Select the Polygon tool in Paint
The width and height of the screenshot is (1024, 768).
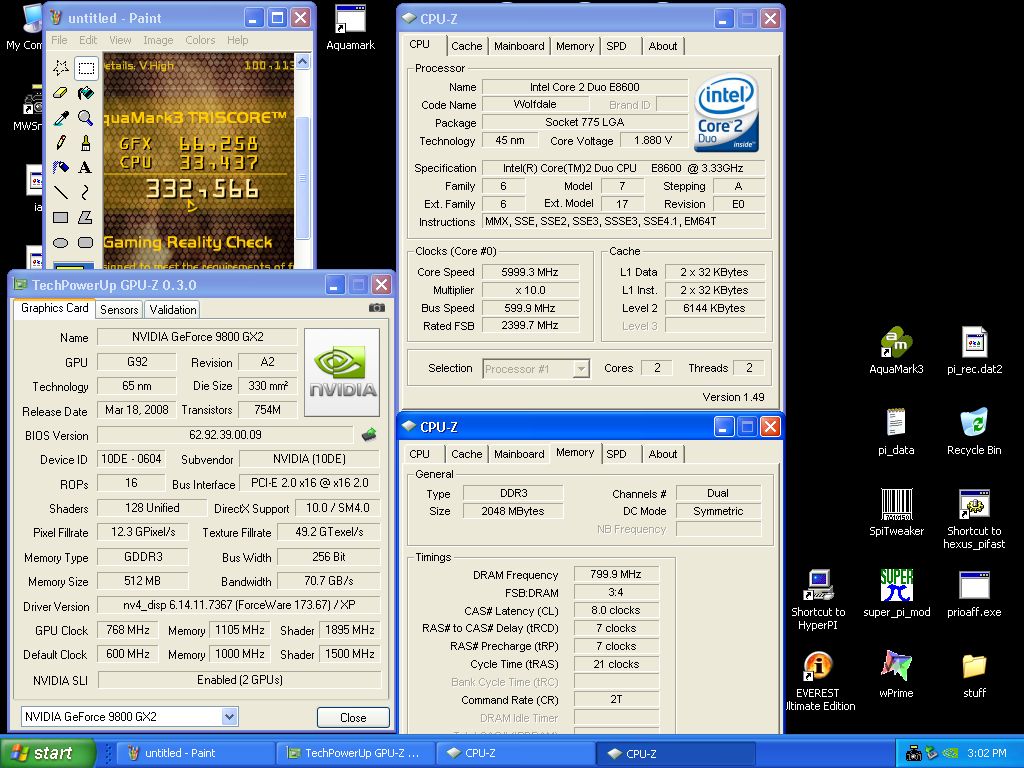(x=86, y=217)
